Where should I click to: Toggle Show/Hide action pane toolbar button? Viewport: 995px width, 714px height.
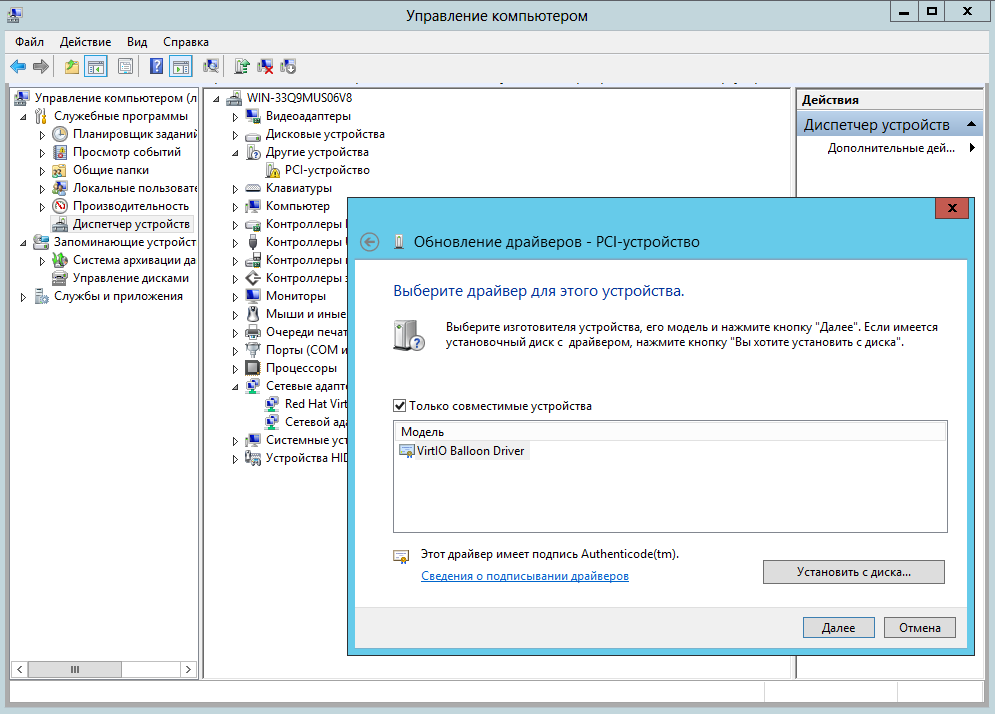pyautogui.click(x=180, y=67)
